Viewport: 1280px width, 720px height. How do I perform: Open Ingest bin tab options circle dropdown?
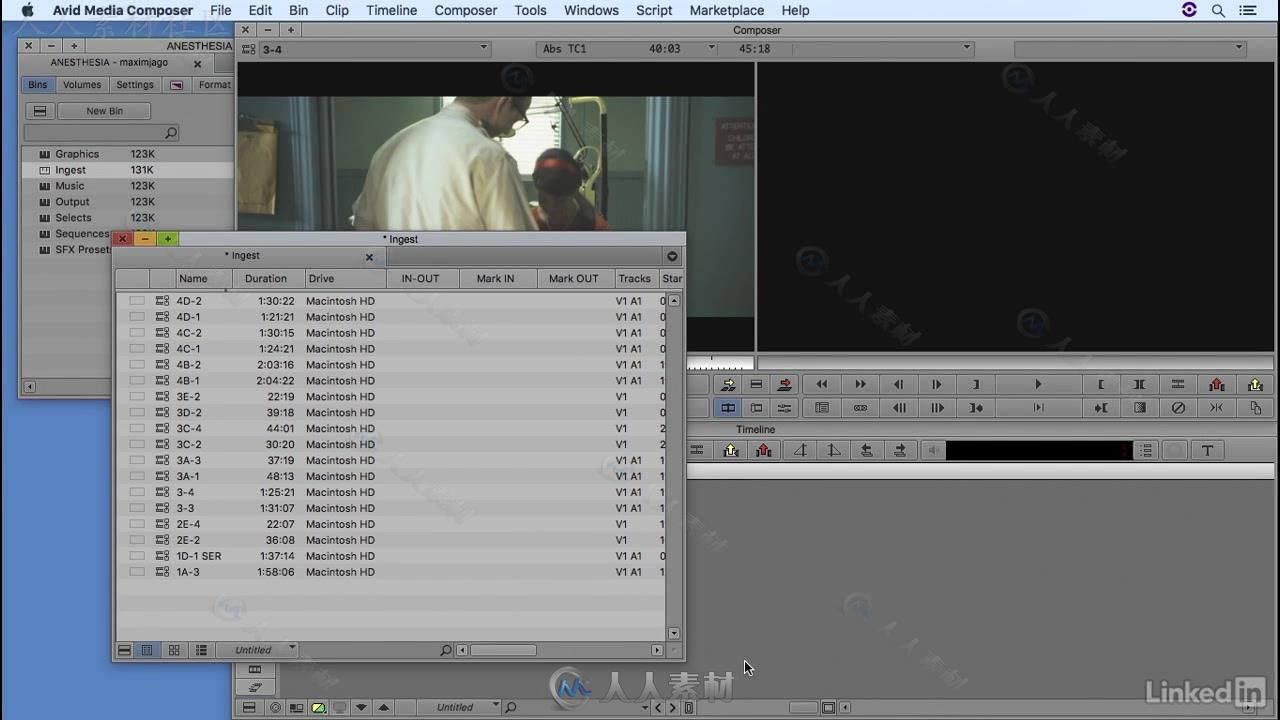[x=672, y=256]
